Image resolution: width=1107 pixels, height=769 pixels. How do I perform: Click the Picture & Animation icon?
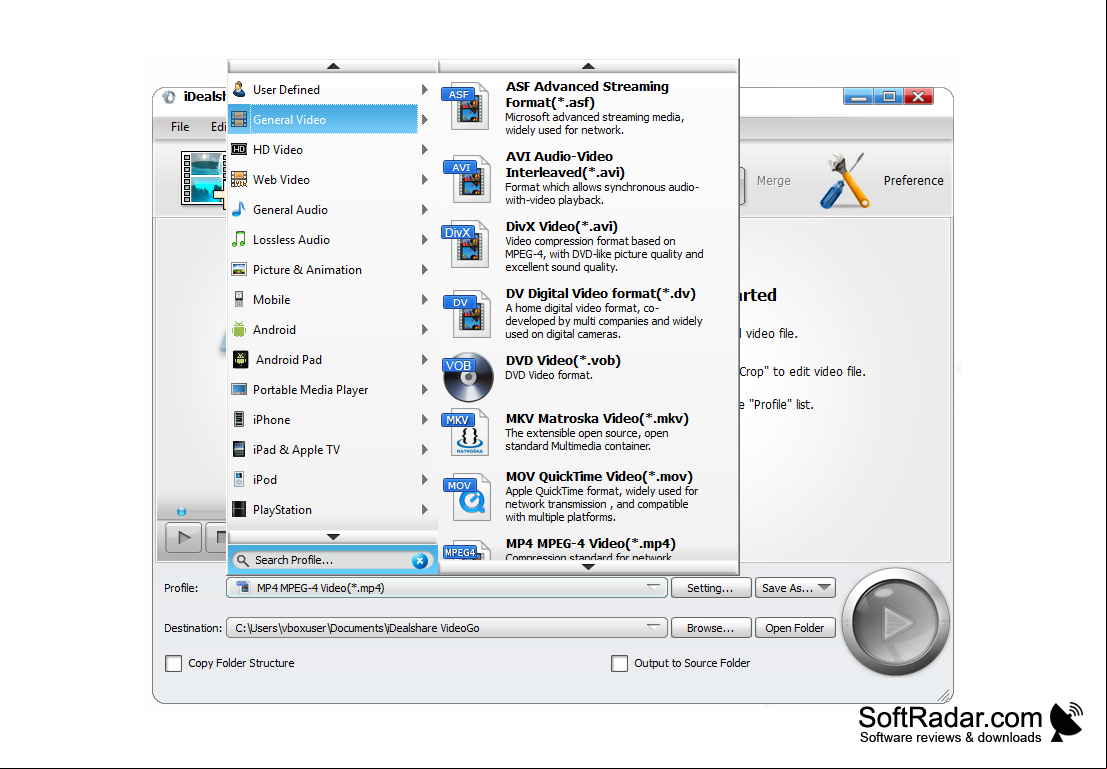[239, 269]
